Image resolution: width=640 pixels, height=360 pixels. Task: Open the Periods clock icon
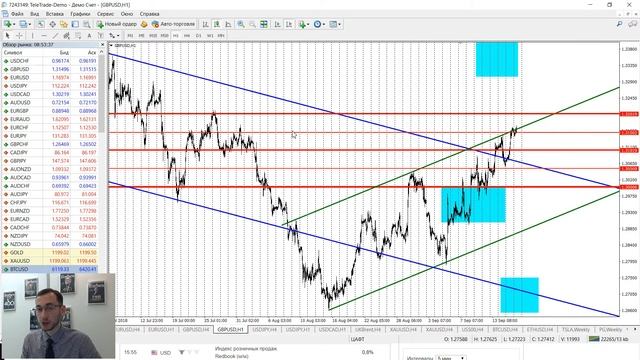click(317, 24)
